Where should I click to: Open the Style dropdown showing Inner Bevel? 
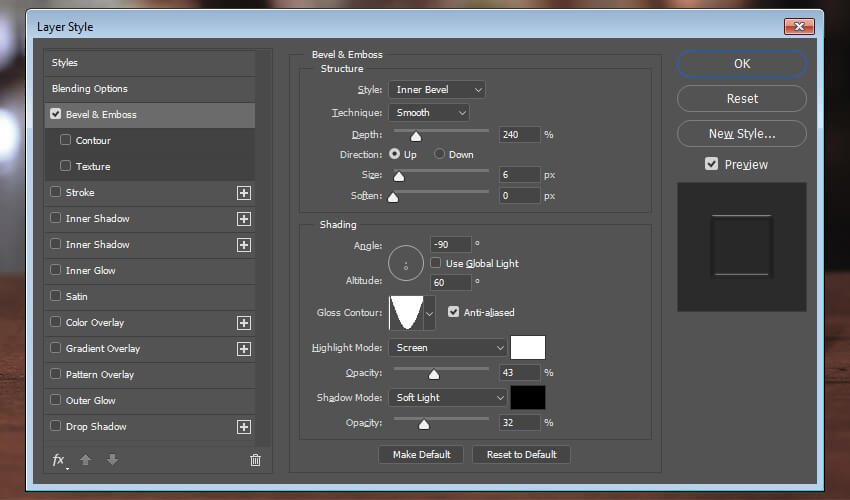click(x=437, y=89)
